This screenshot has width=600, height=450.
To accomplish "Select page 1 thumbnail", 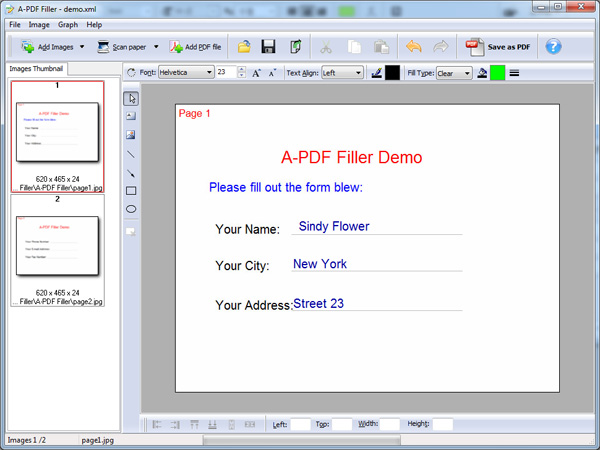I will tap(57, 136).
